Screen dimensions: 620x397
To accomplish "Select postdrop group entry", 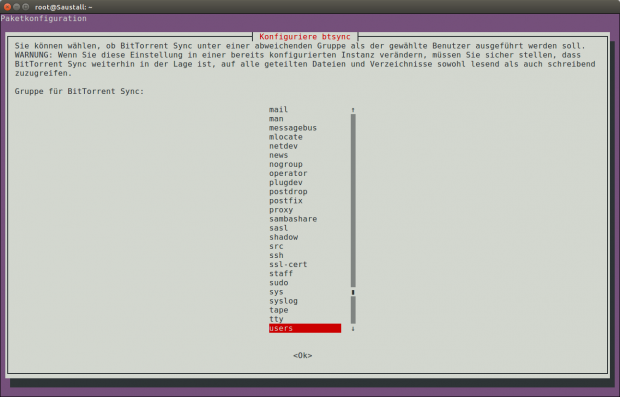I will [288, 191].
